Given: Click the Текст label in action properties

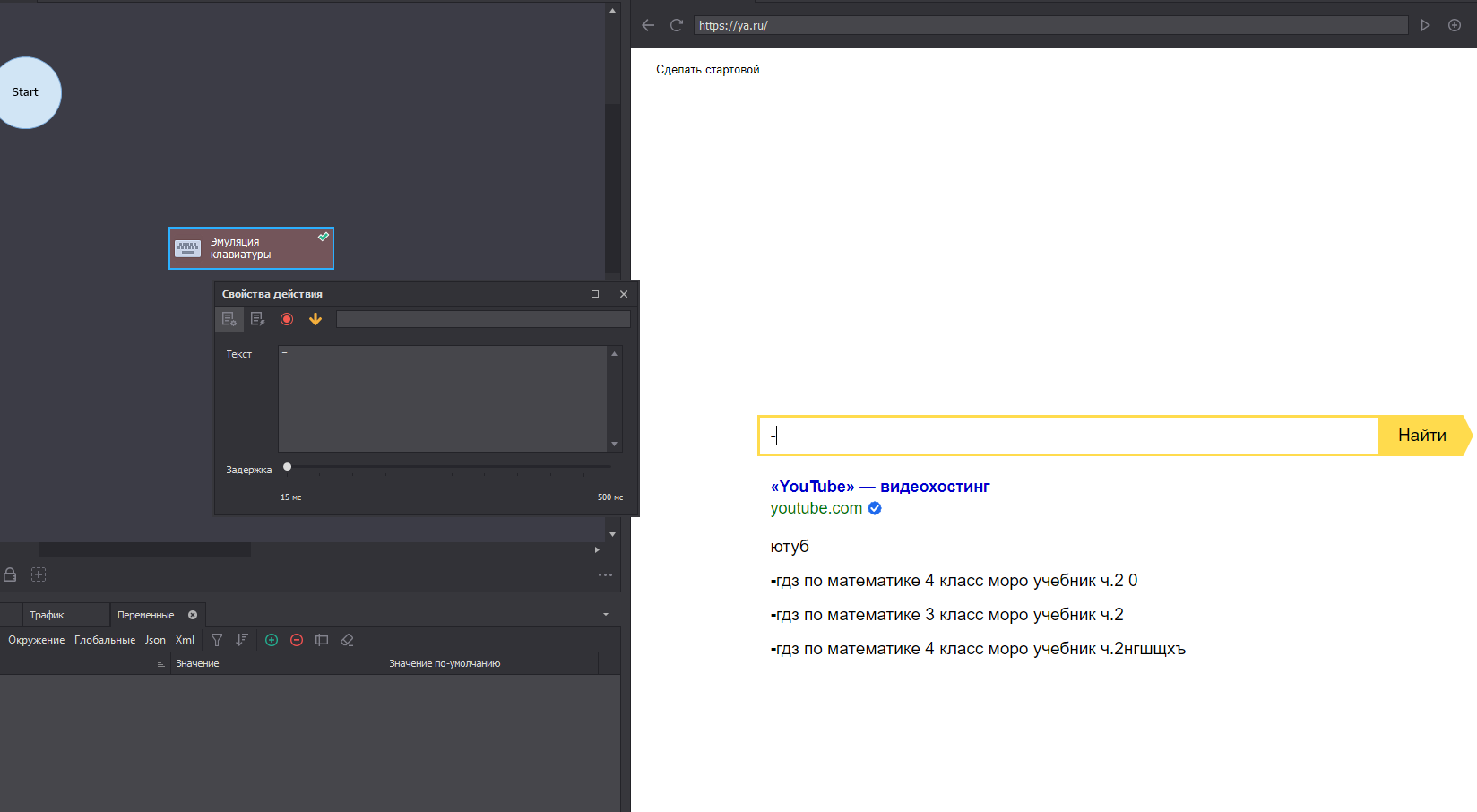Looking at the screenshot, I should [238, 354].
